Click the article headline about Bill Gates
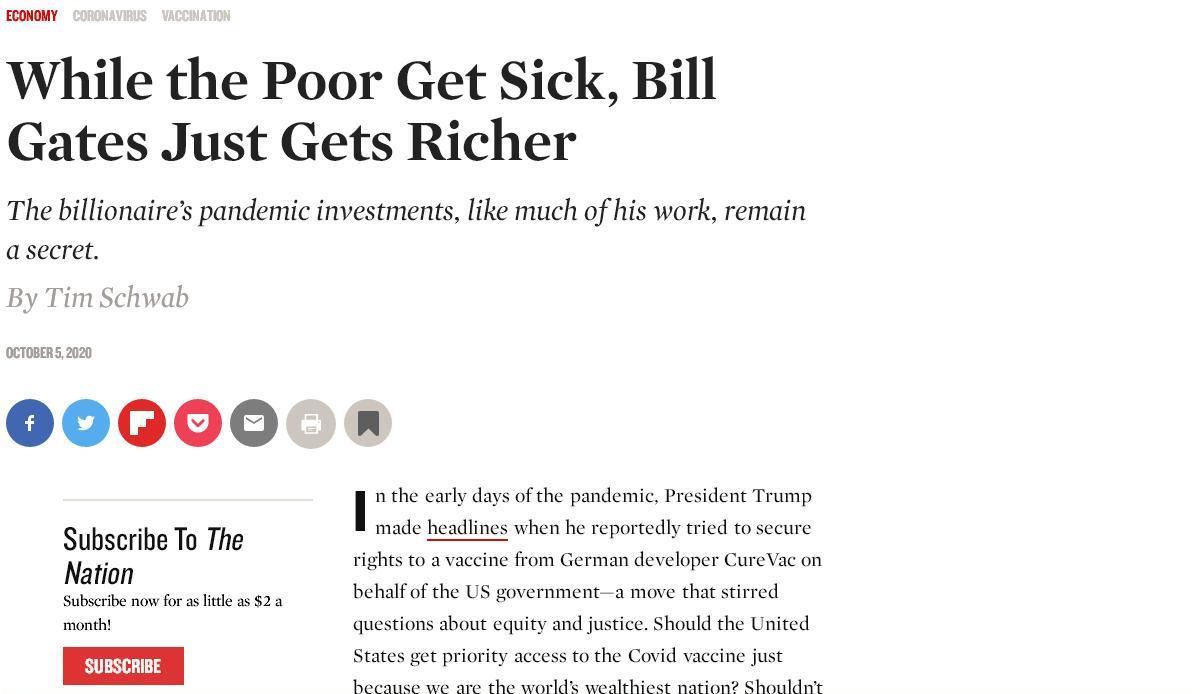1204x694 pixels. (361, 111)
